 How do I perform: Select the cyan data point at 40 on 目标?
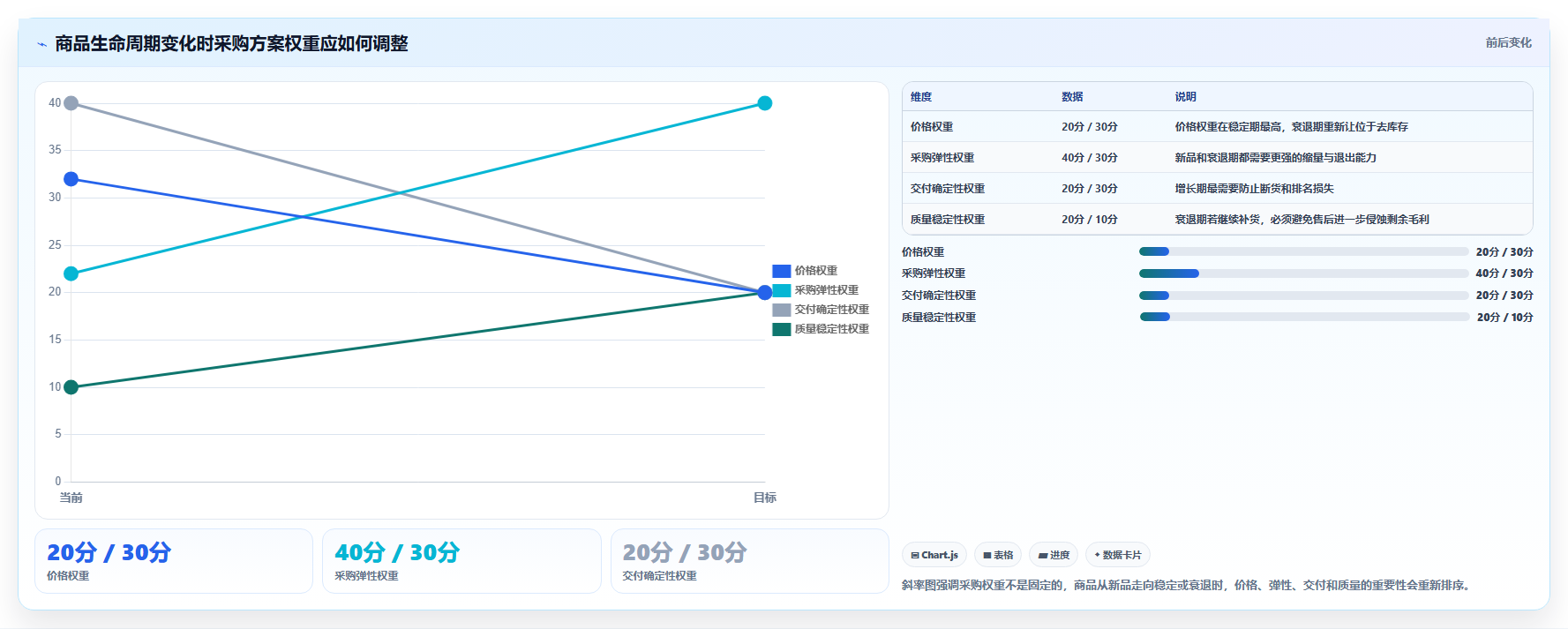(x=765, y=103)
